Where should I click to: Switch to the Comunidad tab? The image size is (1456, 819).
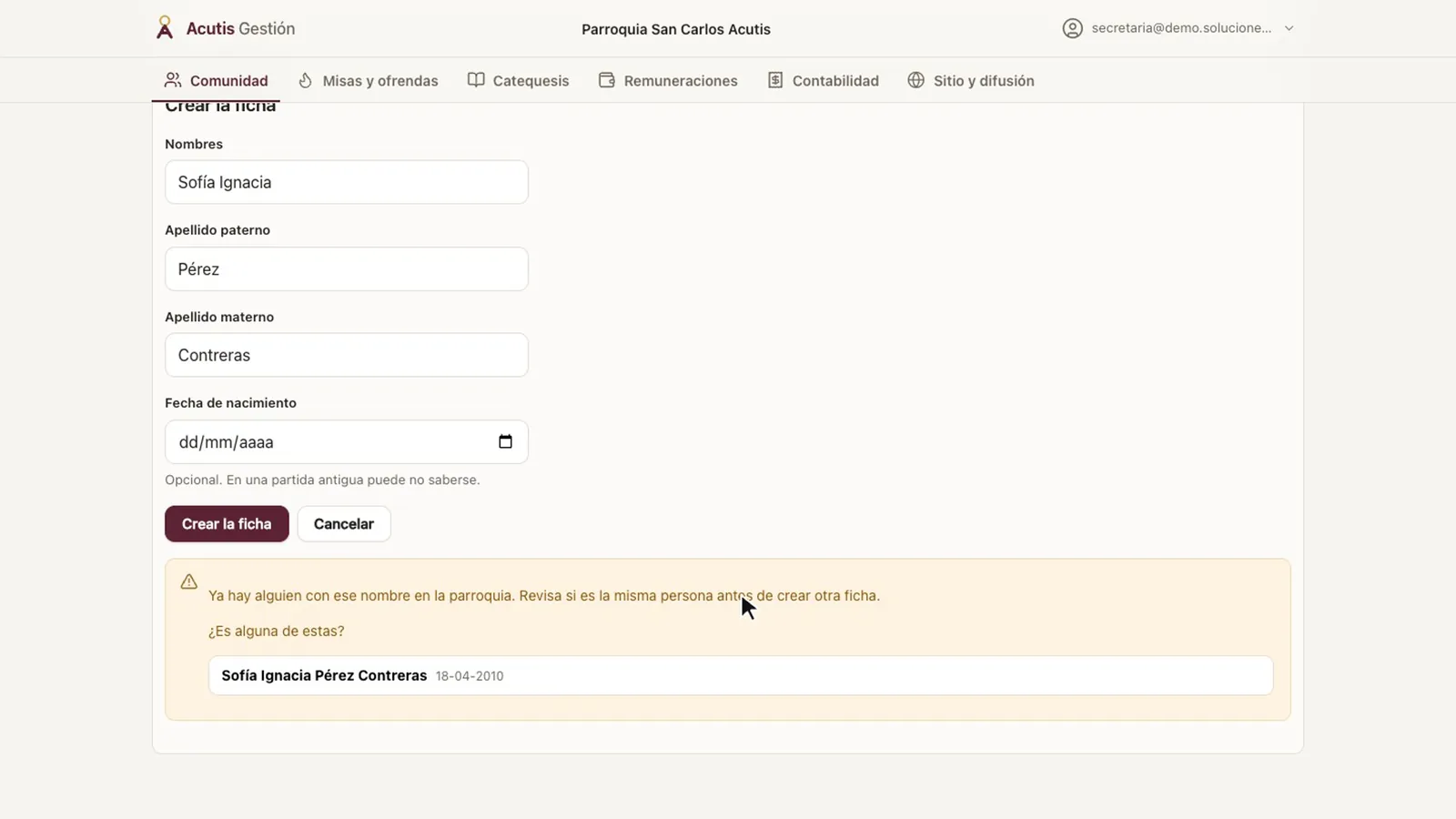click(216, 80)
